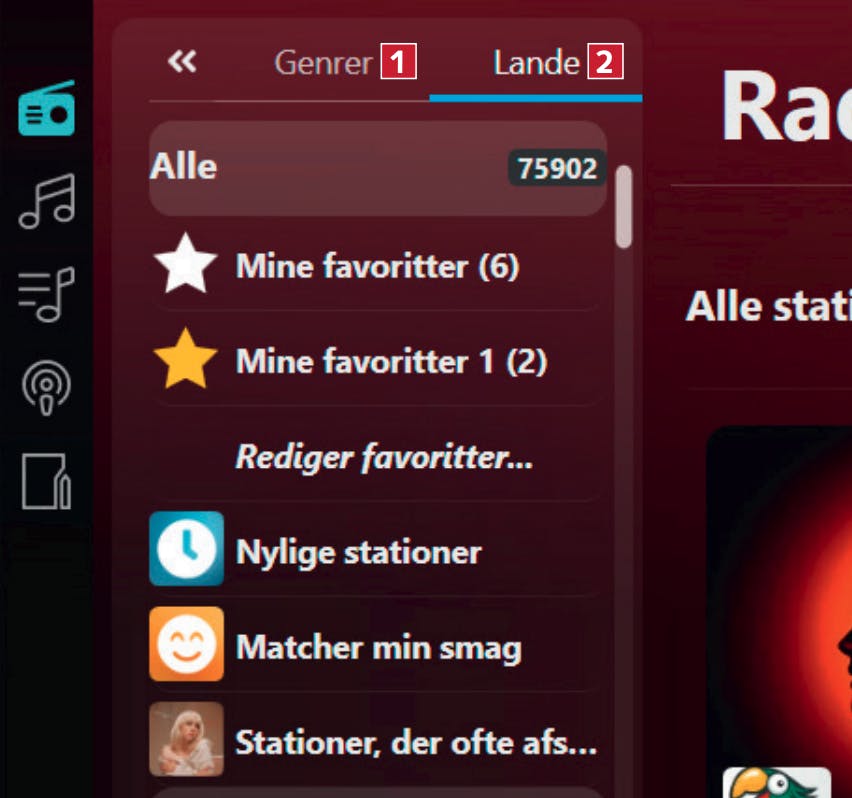Open Nylige stationer
Image resolution: width=852 pixels, height=798 pixels.
tap(359, 552)
